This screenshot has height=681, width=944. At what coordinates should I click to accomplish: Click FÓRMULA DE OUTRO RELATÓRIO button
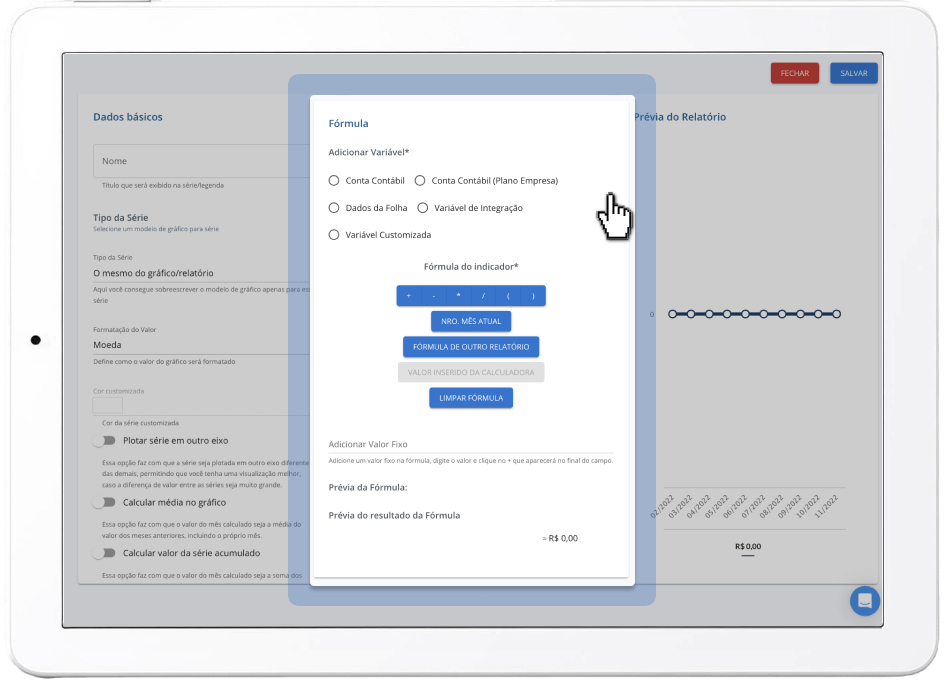(471, 347)
